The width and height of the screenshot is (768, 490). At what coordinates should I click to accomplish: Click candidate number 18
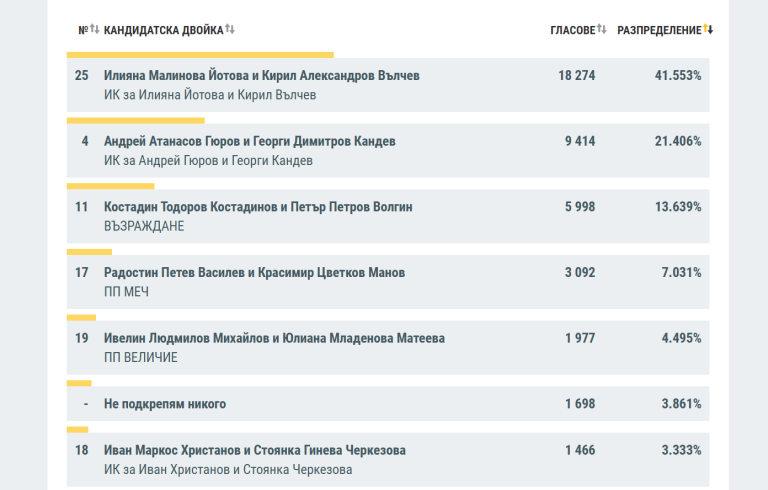(x=81, y=450)
